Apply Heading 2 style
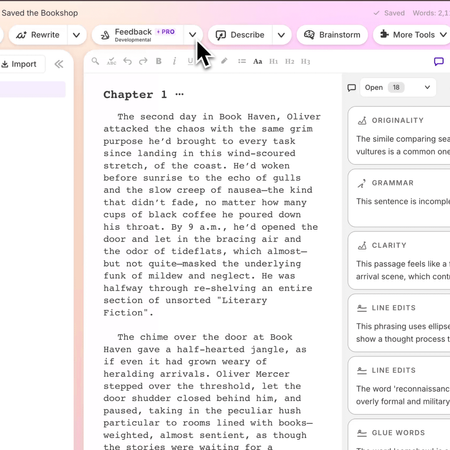Viewport: 450px width, 450px height. point(289,61)
